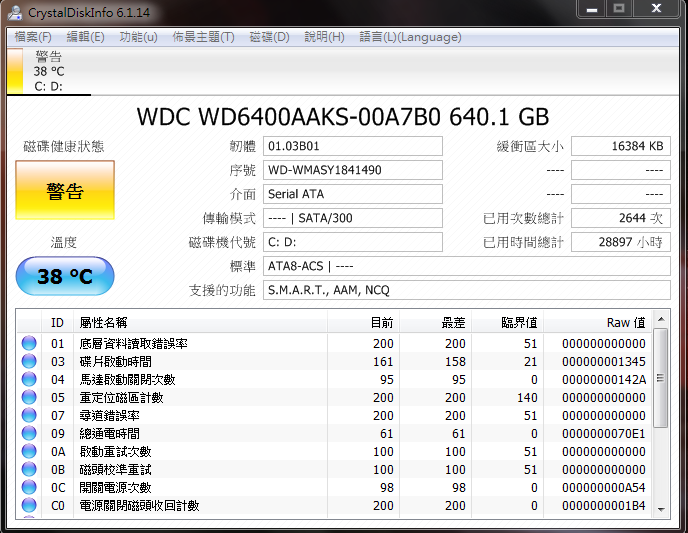Click raw value 0000000001B4
The width and height of the screenshot is (688, 533).
coord(604,505)
